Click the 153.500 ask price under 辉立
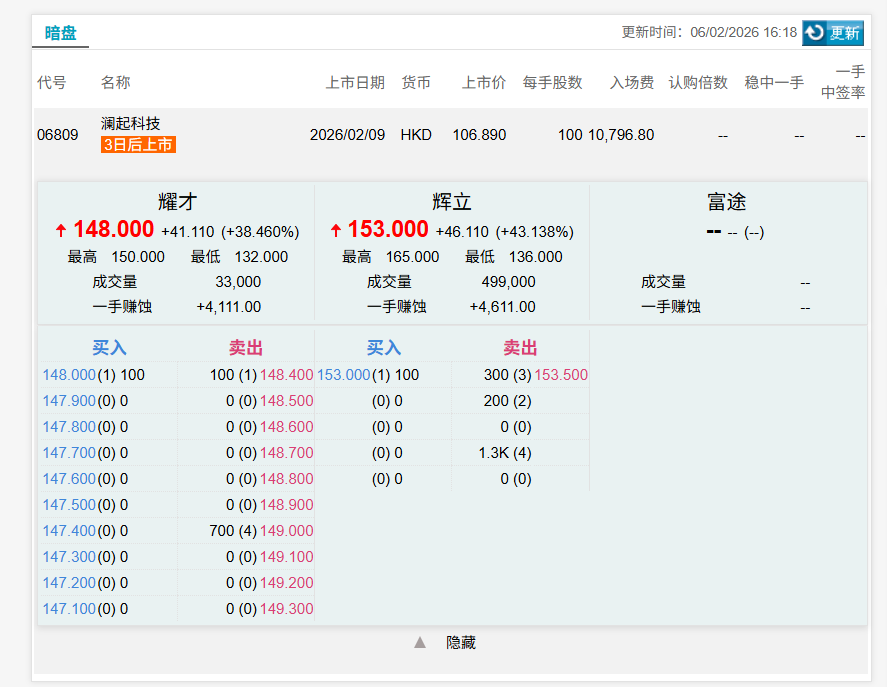 561,375
